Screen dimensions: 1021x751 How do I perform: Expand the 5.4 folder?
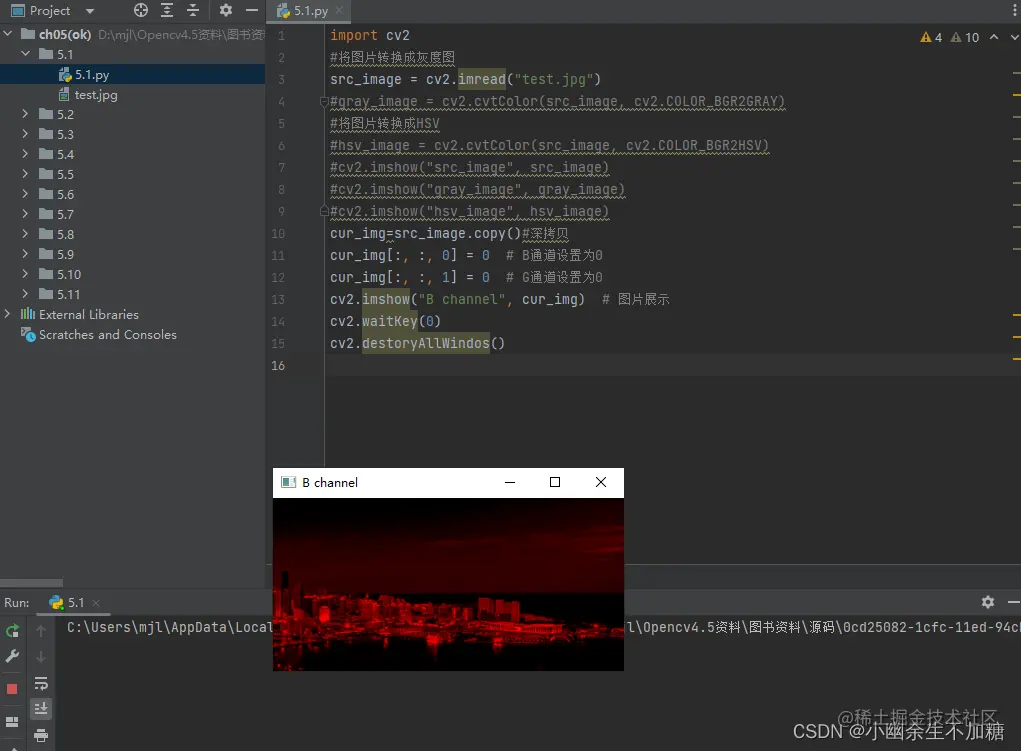[x=25, y=154]
